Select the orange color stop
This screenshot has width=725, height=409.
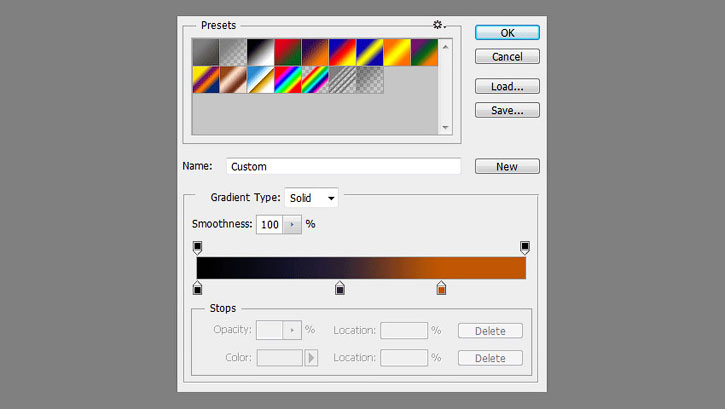pos(441,288)
